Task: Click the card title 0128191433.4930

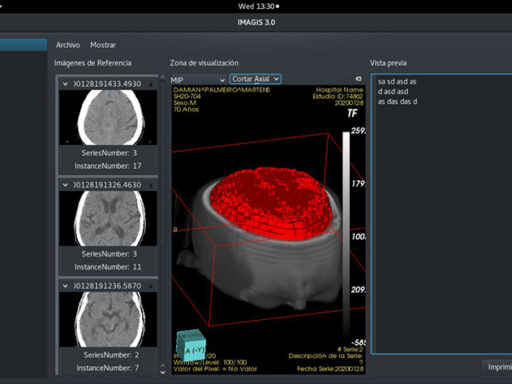Action: 107,84
